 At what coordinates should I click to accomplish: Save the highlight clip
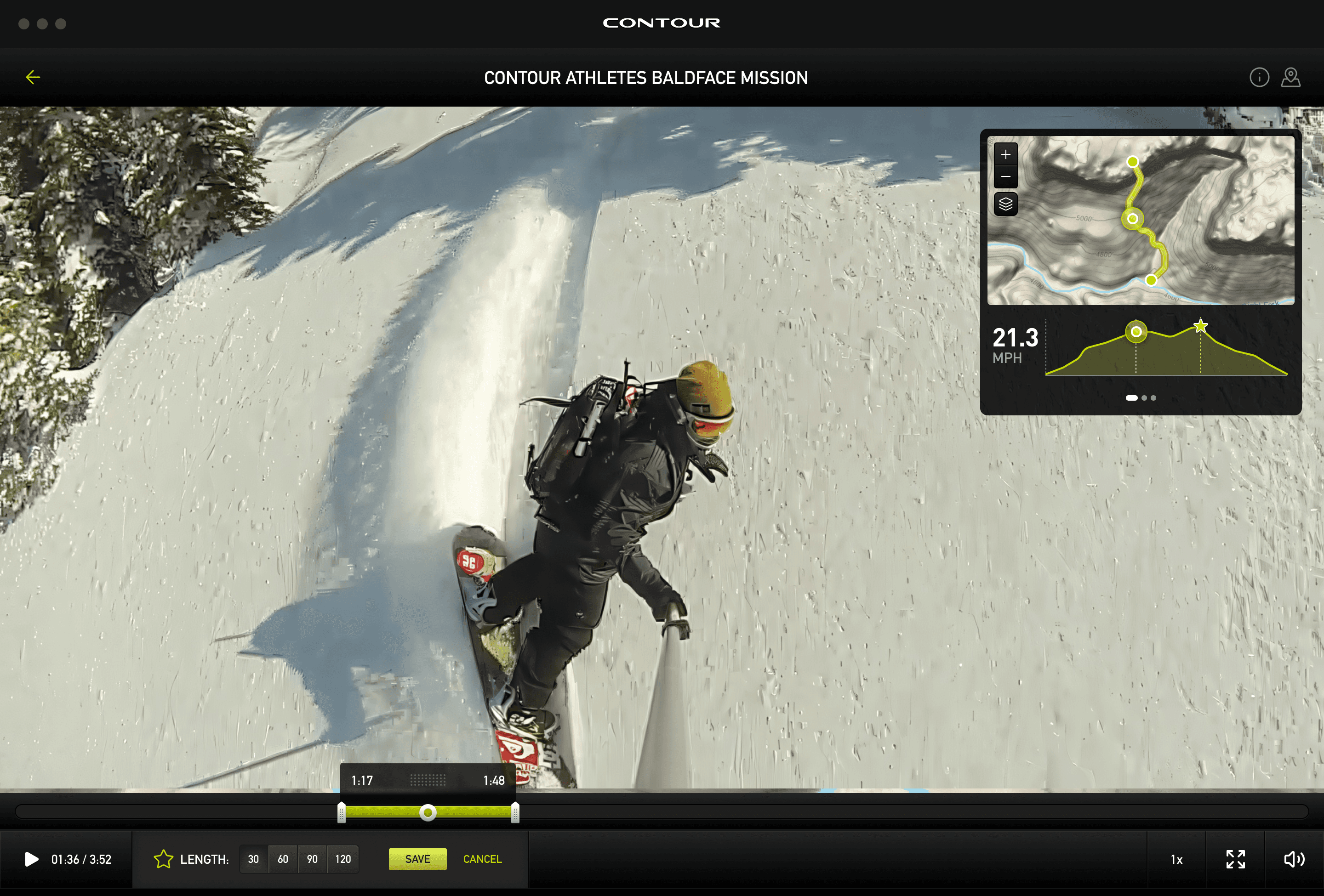point(417,859)
